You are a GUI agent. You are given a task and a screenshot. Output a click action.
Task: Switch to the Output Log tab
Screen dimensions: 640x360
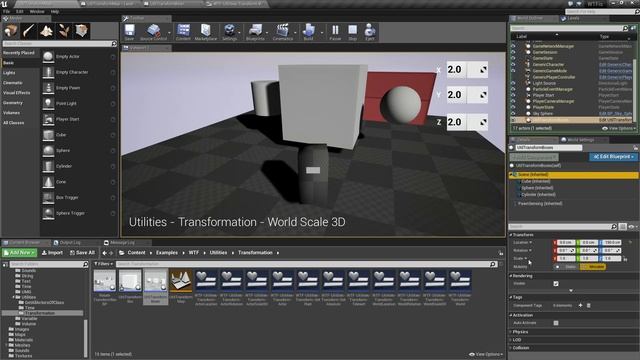pos(70,242)
